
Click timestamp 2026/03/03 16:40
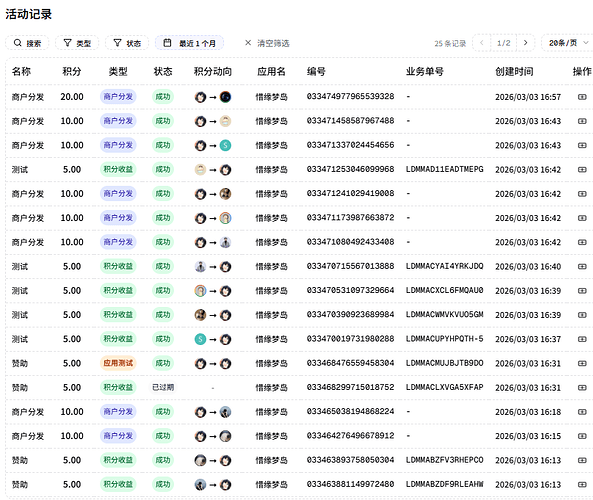coord(528,267)
